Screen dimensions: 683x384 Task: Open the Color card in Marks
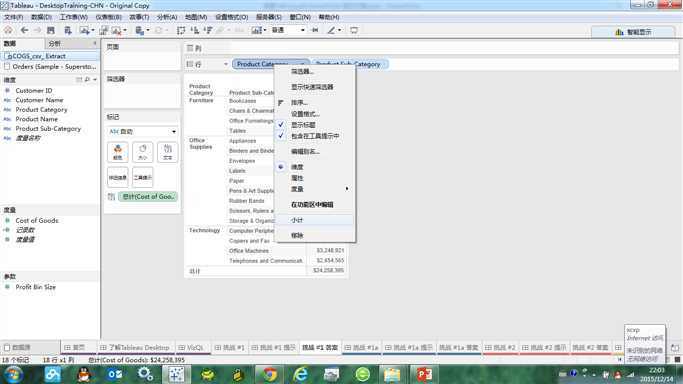(118, 152)
